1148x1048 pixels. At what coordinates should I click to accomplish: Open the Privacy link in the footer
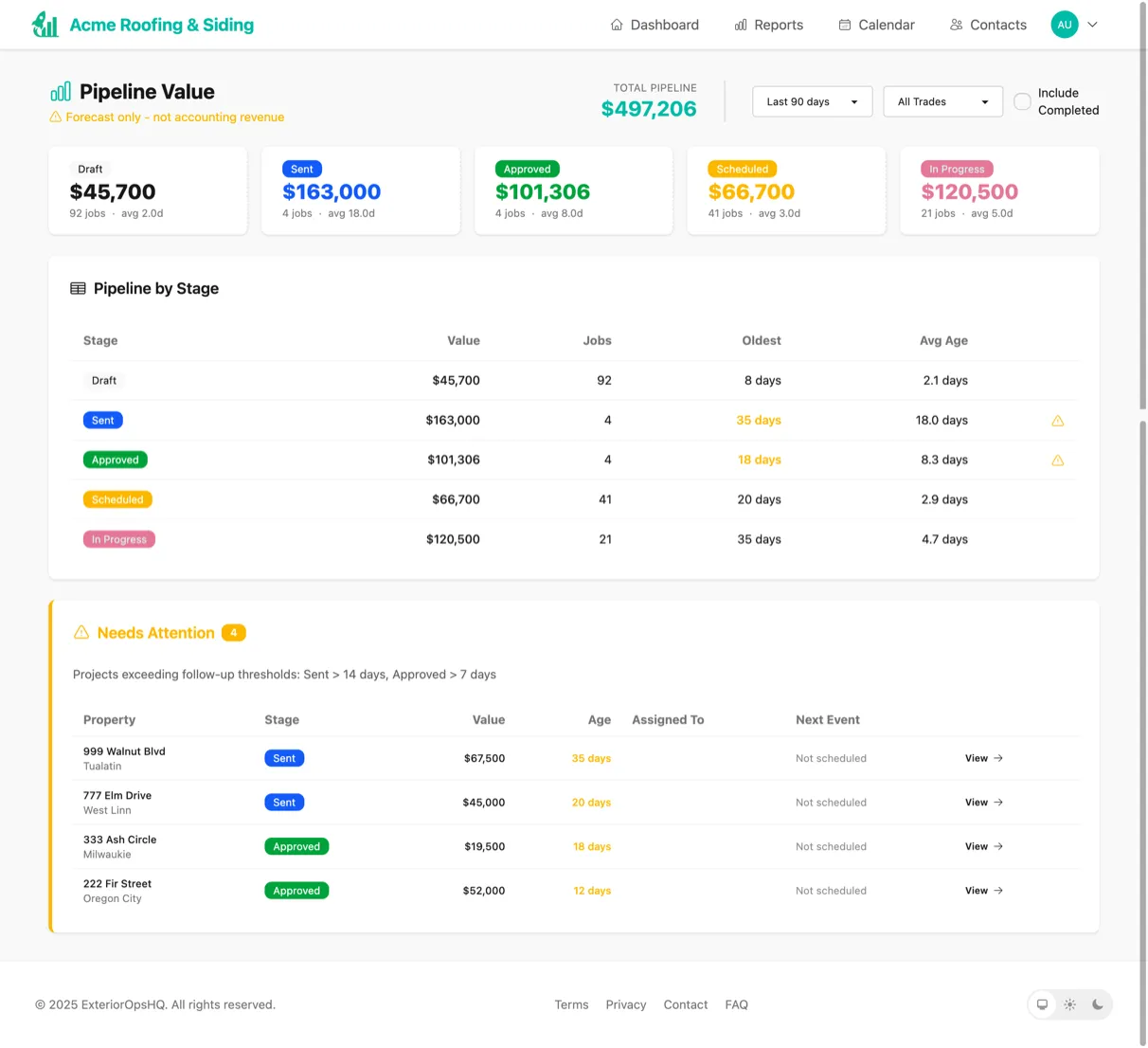(626, 1004)
